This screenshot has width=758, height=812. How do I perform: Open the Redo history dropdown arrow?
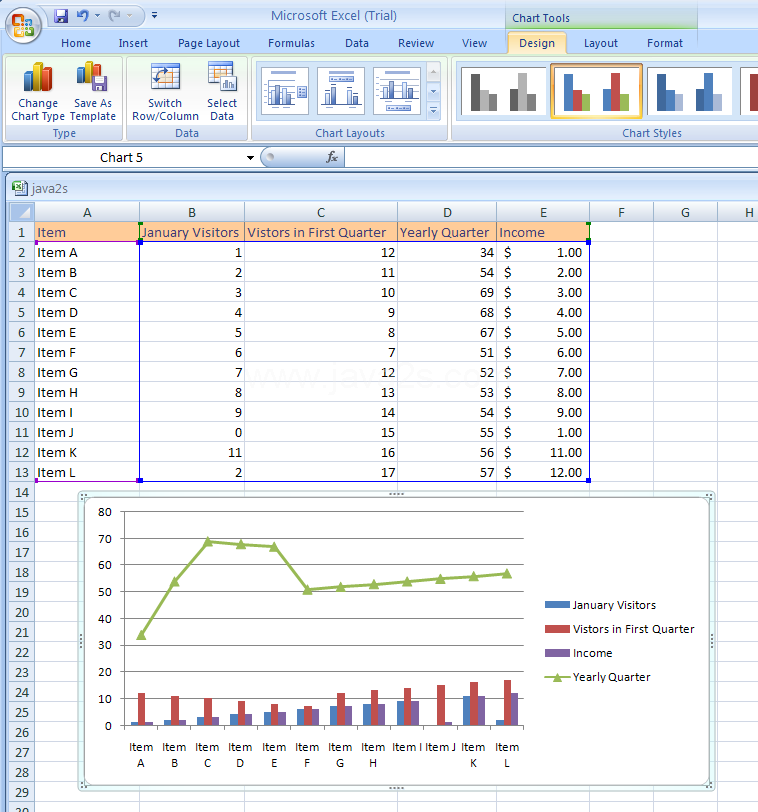click(129, 16)
